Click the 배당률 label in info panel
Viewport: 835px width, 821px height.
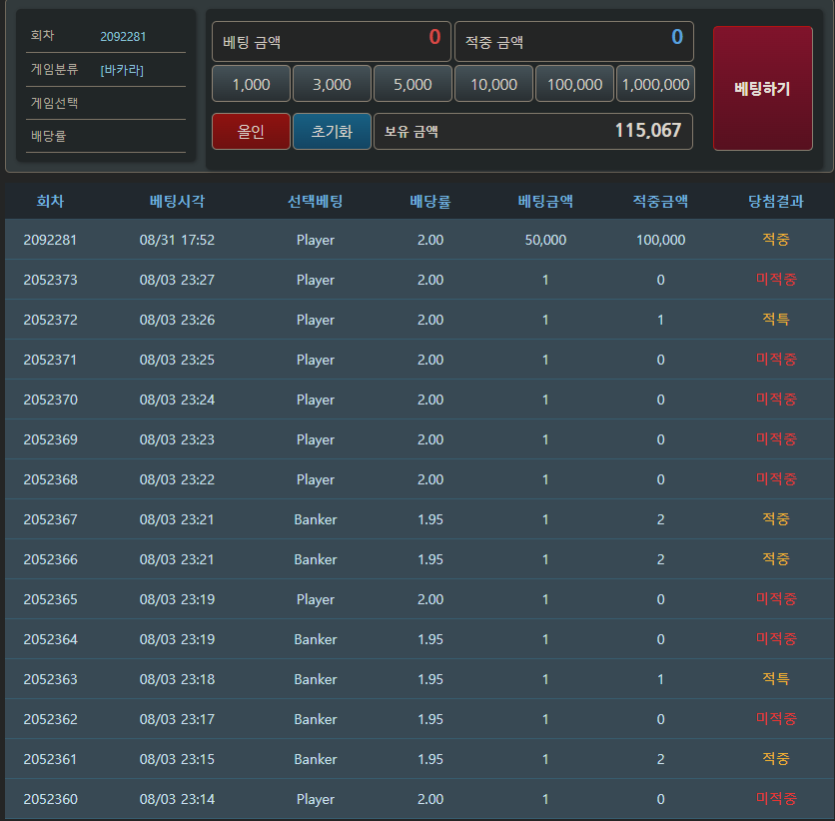click(x=48, y=136)
